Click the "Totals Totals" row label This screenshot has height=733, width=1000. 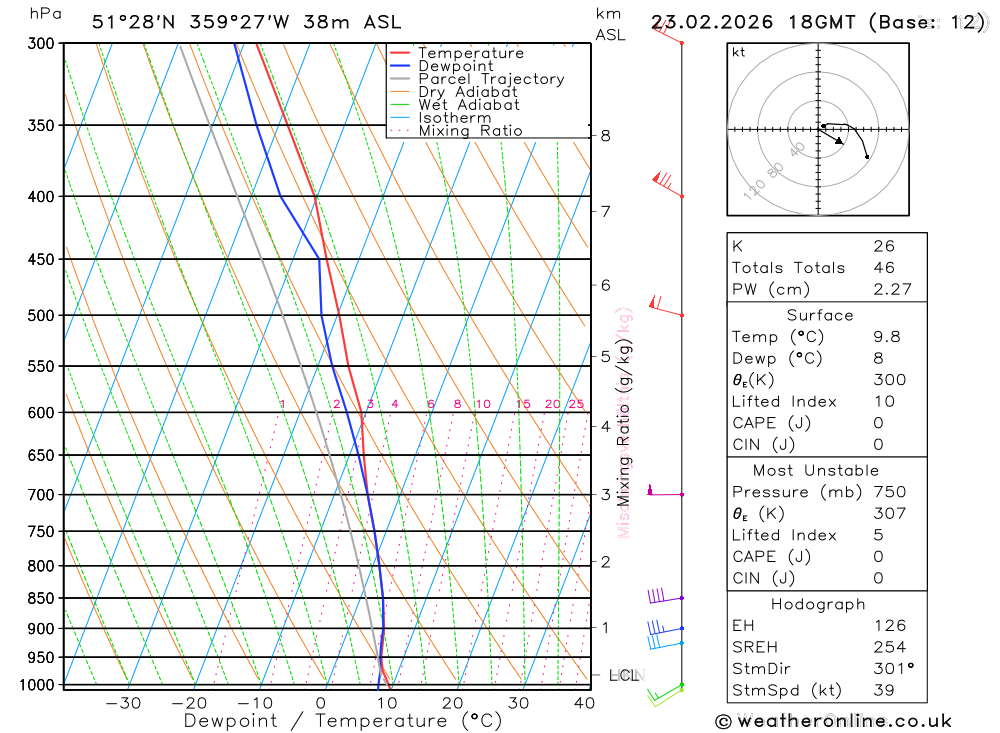coord(788,268)
